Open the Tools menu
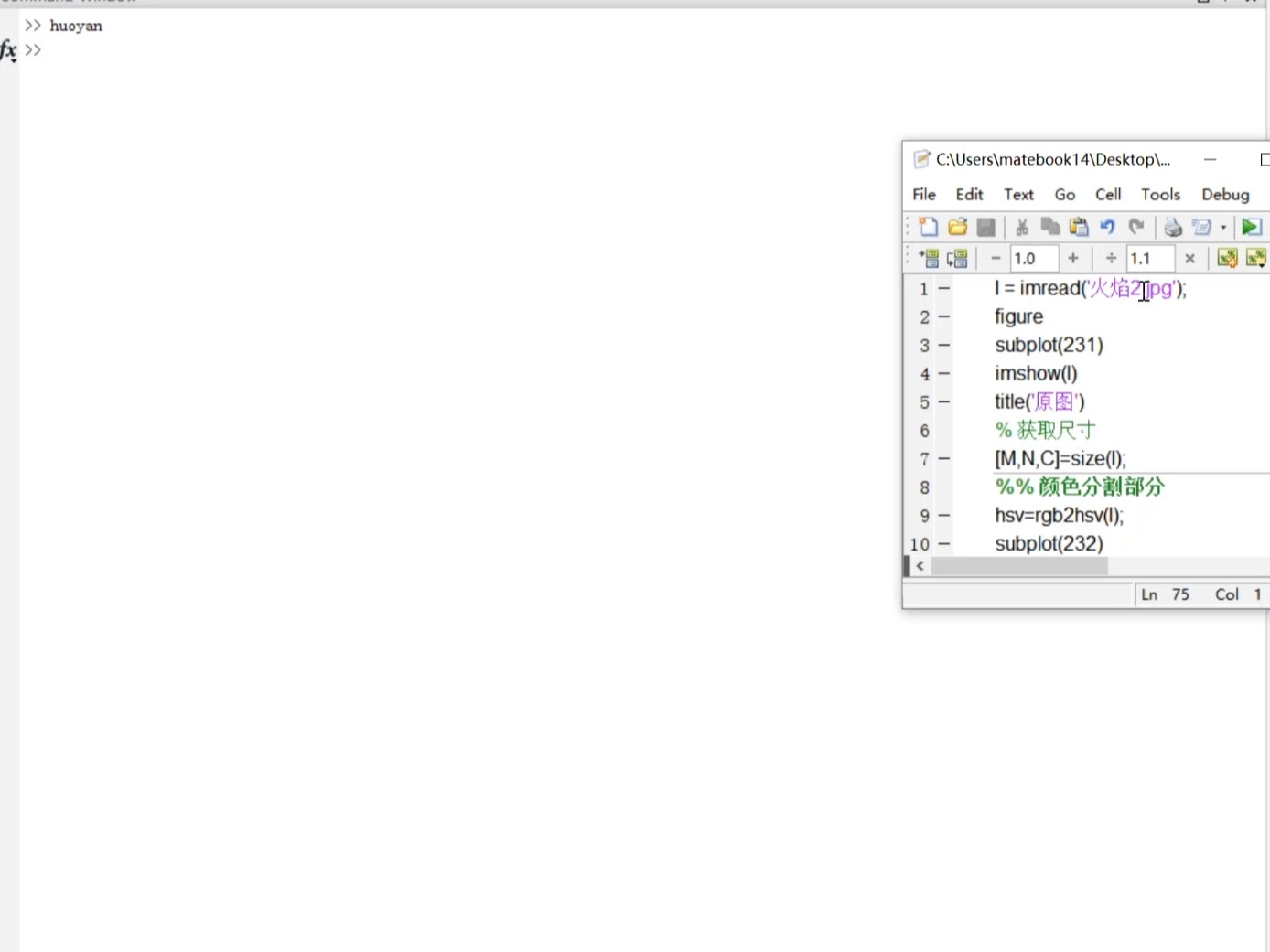The image size is (1270, 952). [1160, 194]
